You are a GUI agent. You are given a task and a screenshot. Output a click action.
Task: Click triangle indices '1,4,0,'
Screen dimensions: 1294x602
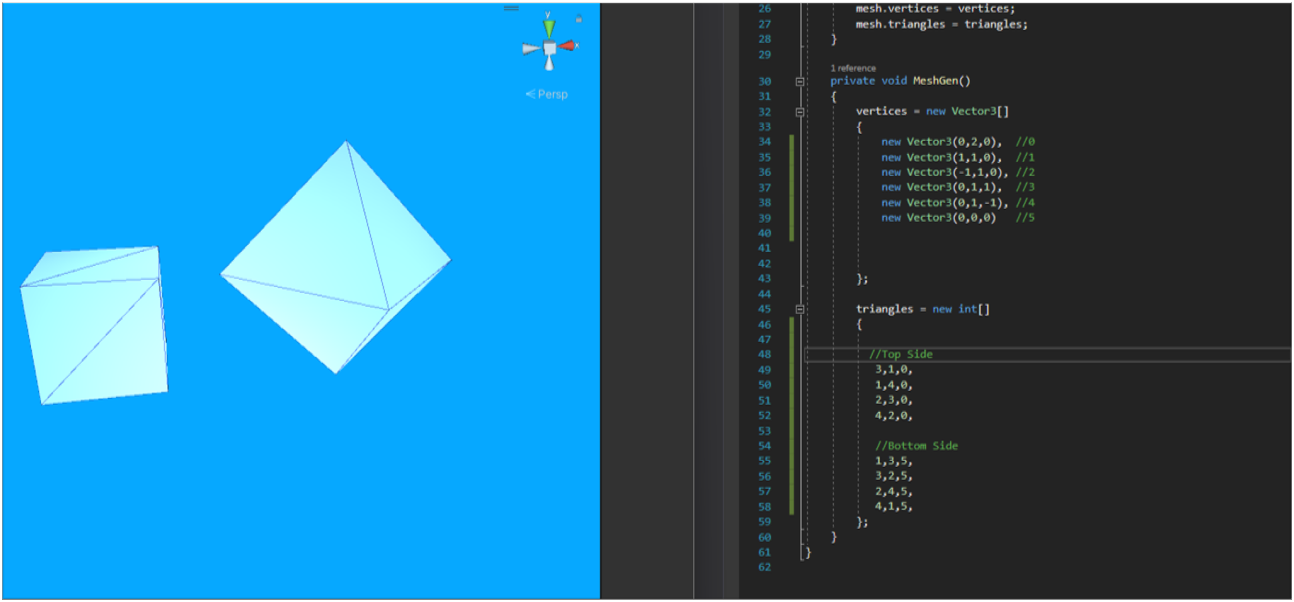point(894,384)
